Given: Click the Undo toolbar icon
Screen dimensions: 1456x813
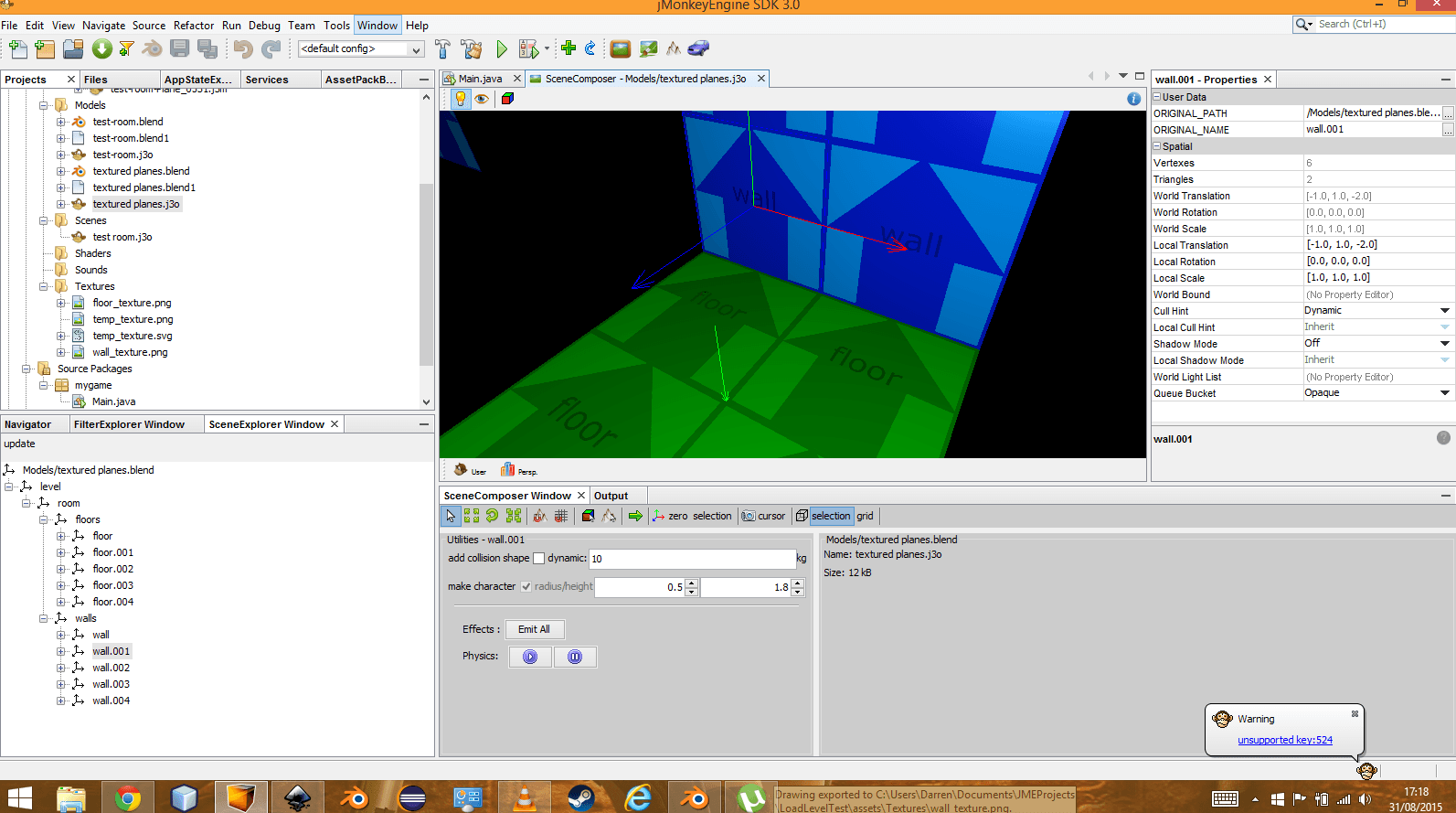Looking at the screenshot, I should point(242,48).
